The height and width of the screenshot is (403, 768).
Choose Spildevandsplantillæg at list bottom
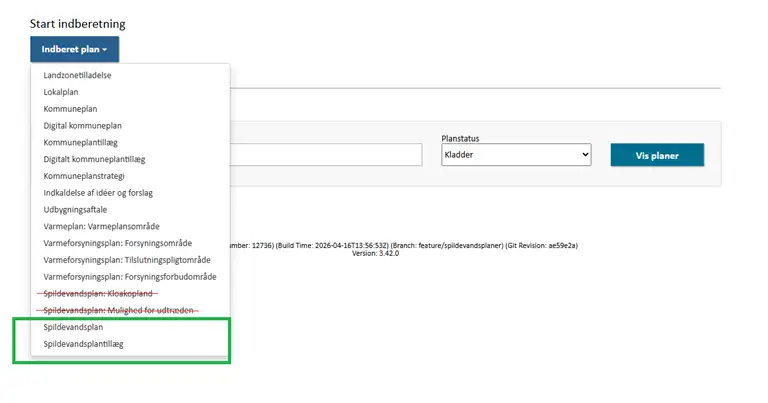(x=83, y=344)
